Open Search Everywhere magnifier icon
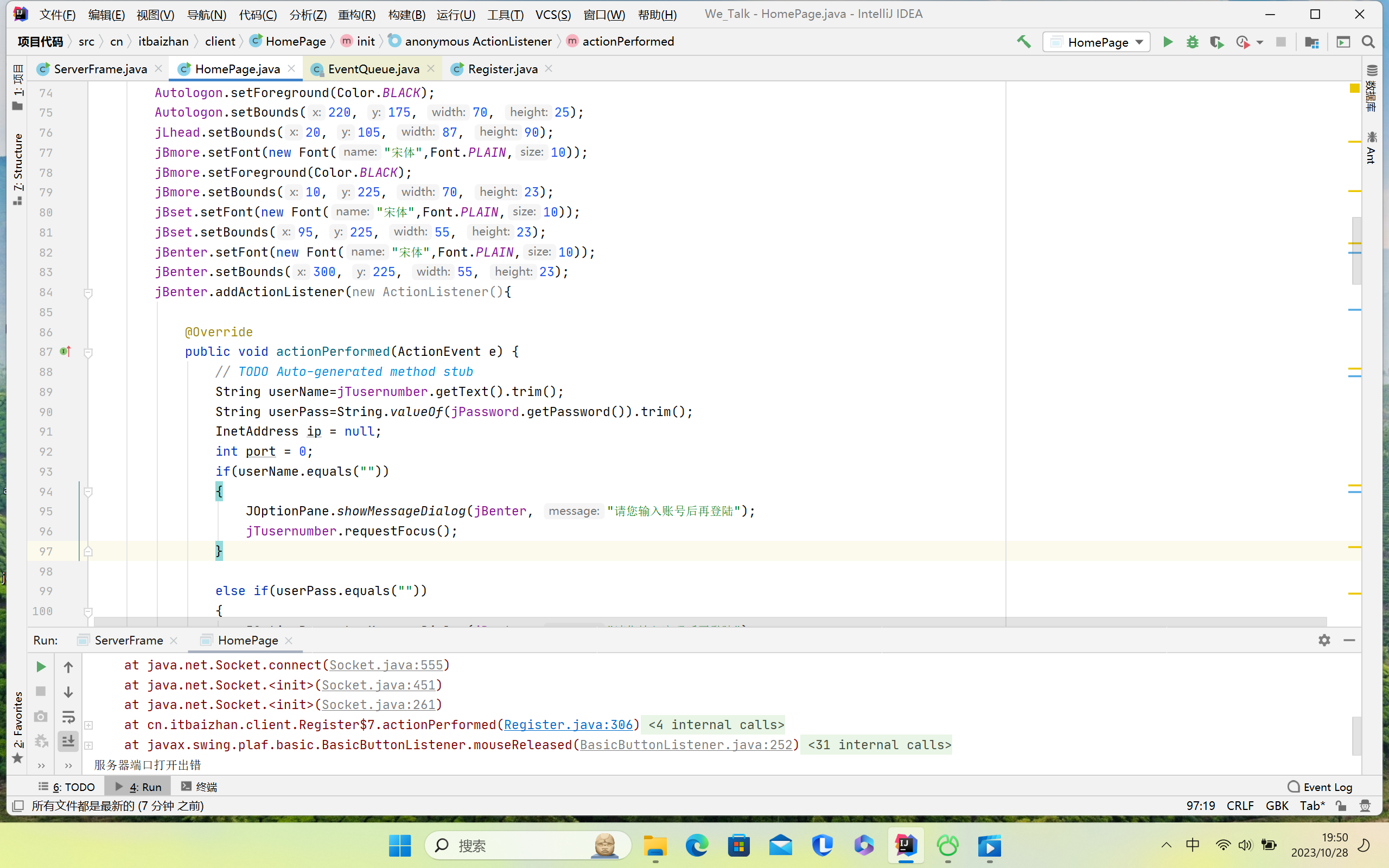 1368,42
